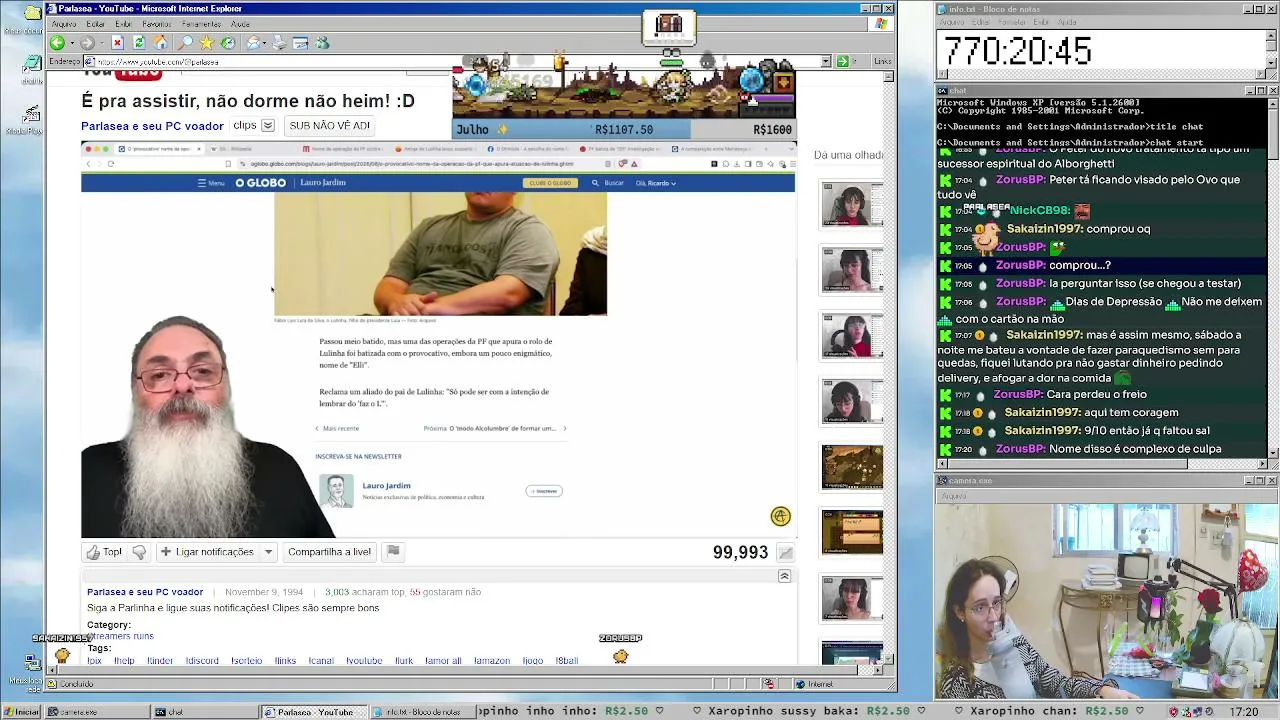Open the Favorites star panel
Screen dimensions: 1280x720
tap(206, 43)
